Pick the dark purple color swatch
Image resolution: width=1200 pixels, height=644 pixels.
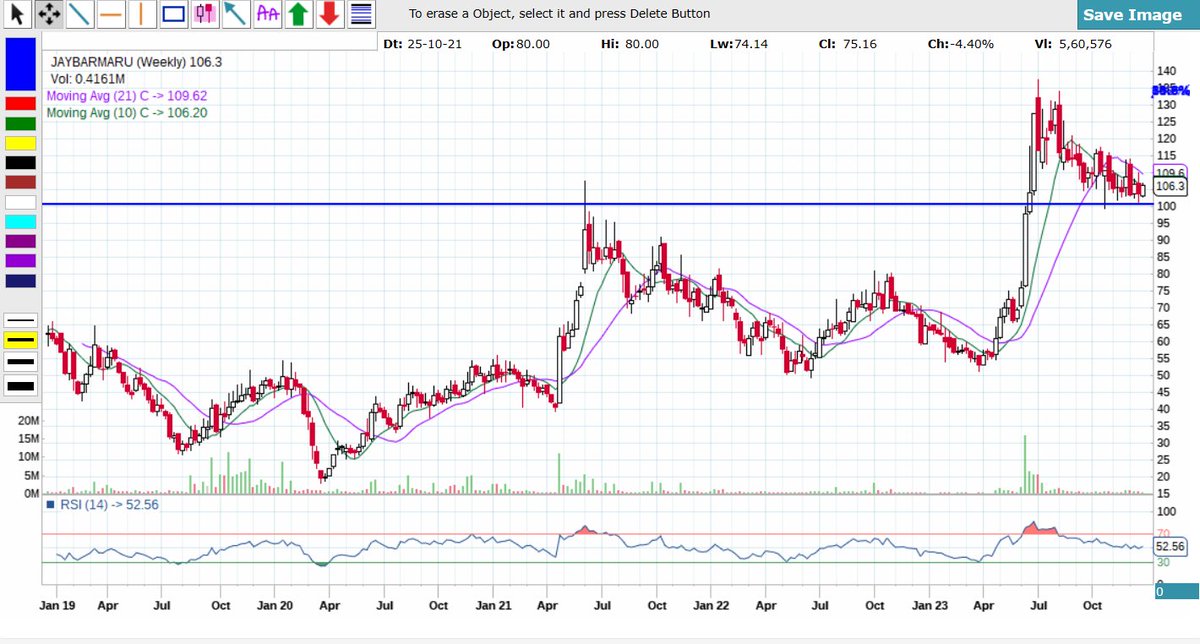click(x=21, y=241)
